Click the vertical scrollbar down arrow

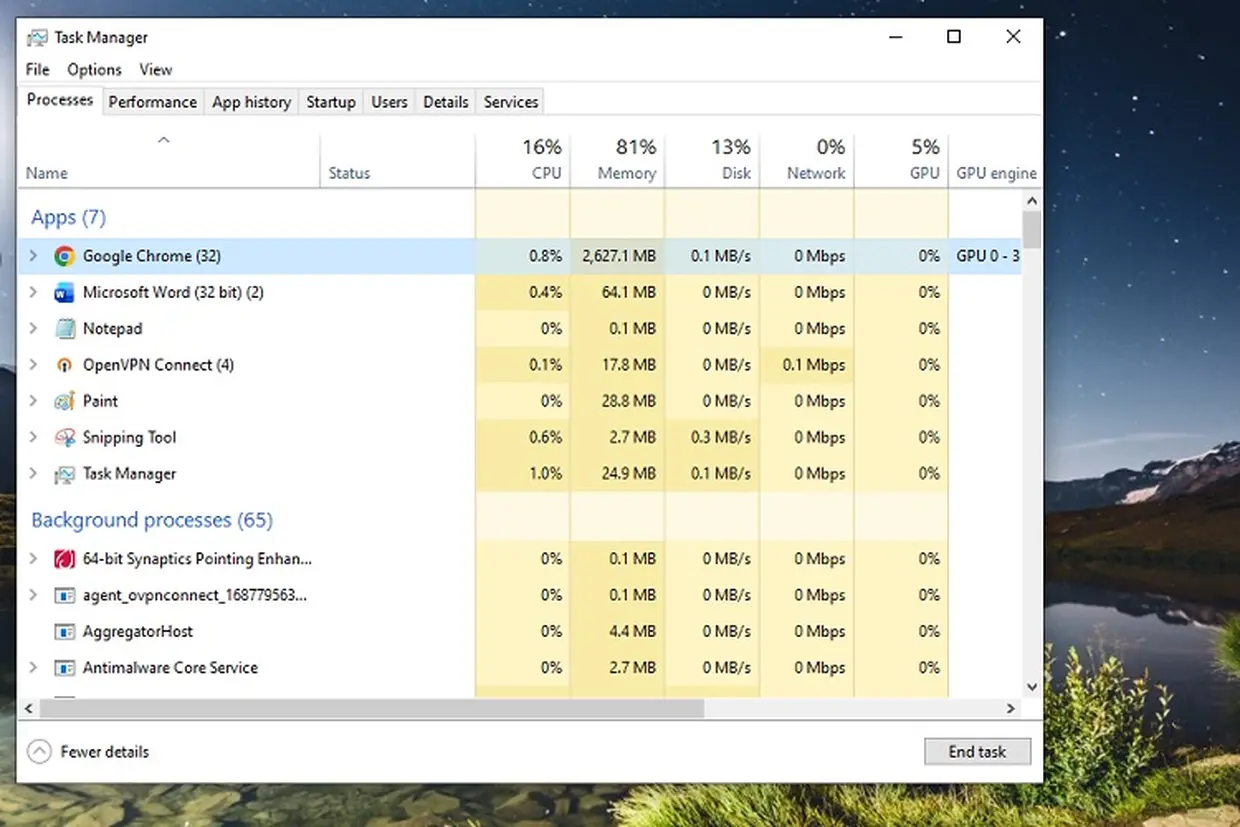coord(1032,687)
